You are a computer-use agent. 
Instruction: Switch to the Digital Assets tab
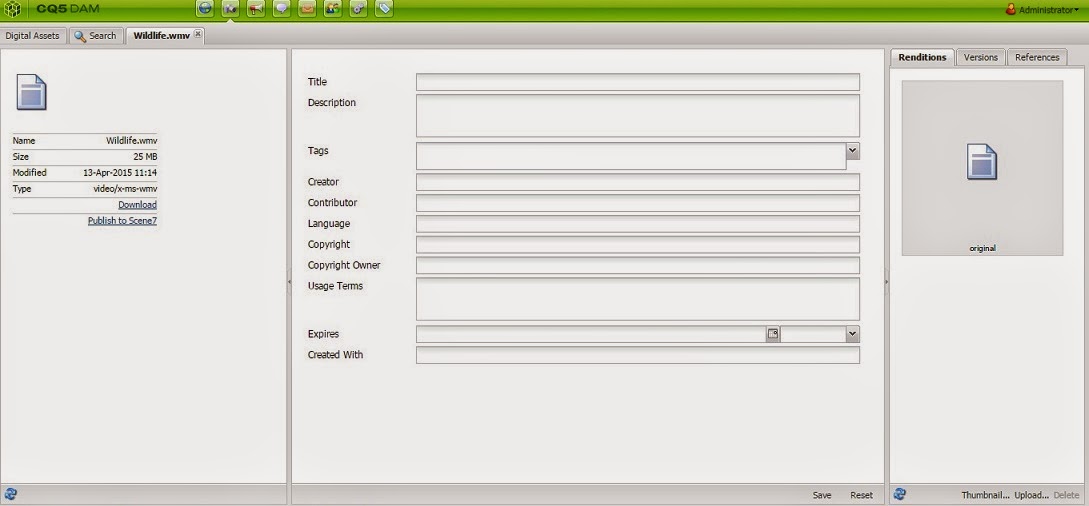[33, 35]
